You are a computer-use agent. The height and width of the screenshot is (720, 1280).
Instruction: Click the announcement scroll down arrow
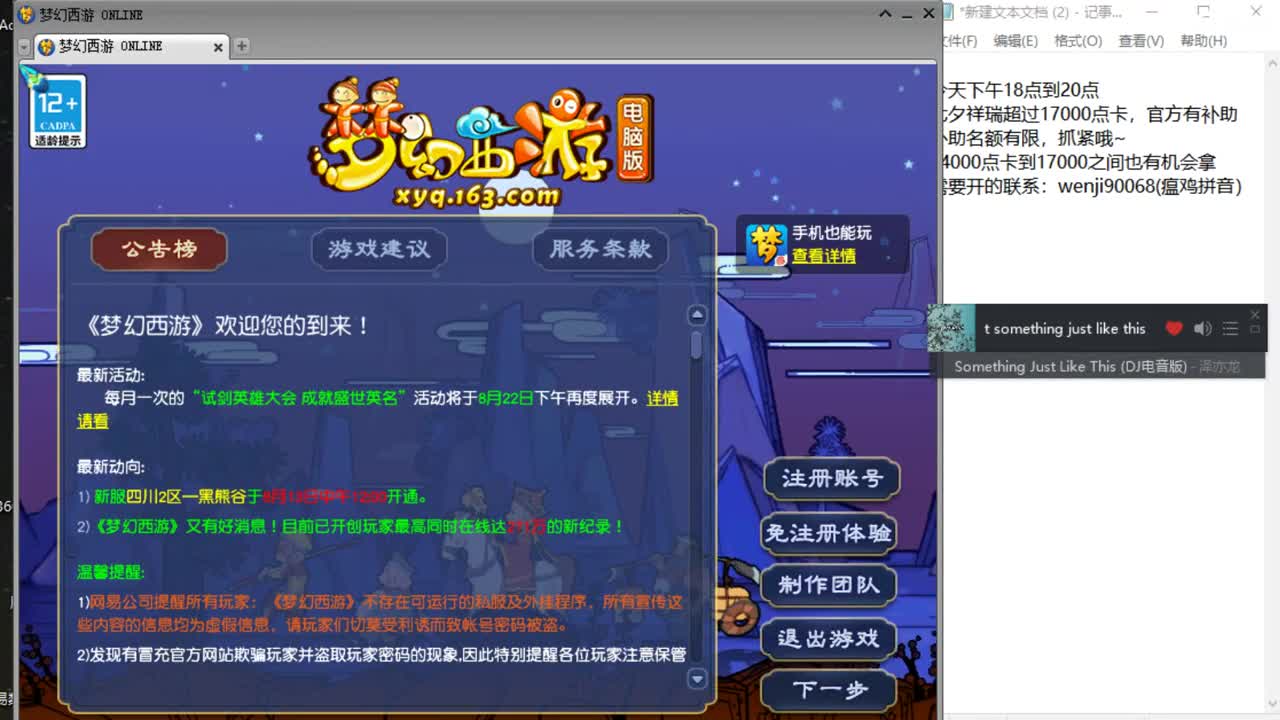tap(697, 678)
